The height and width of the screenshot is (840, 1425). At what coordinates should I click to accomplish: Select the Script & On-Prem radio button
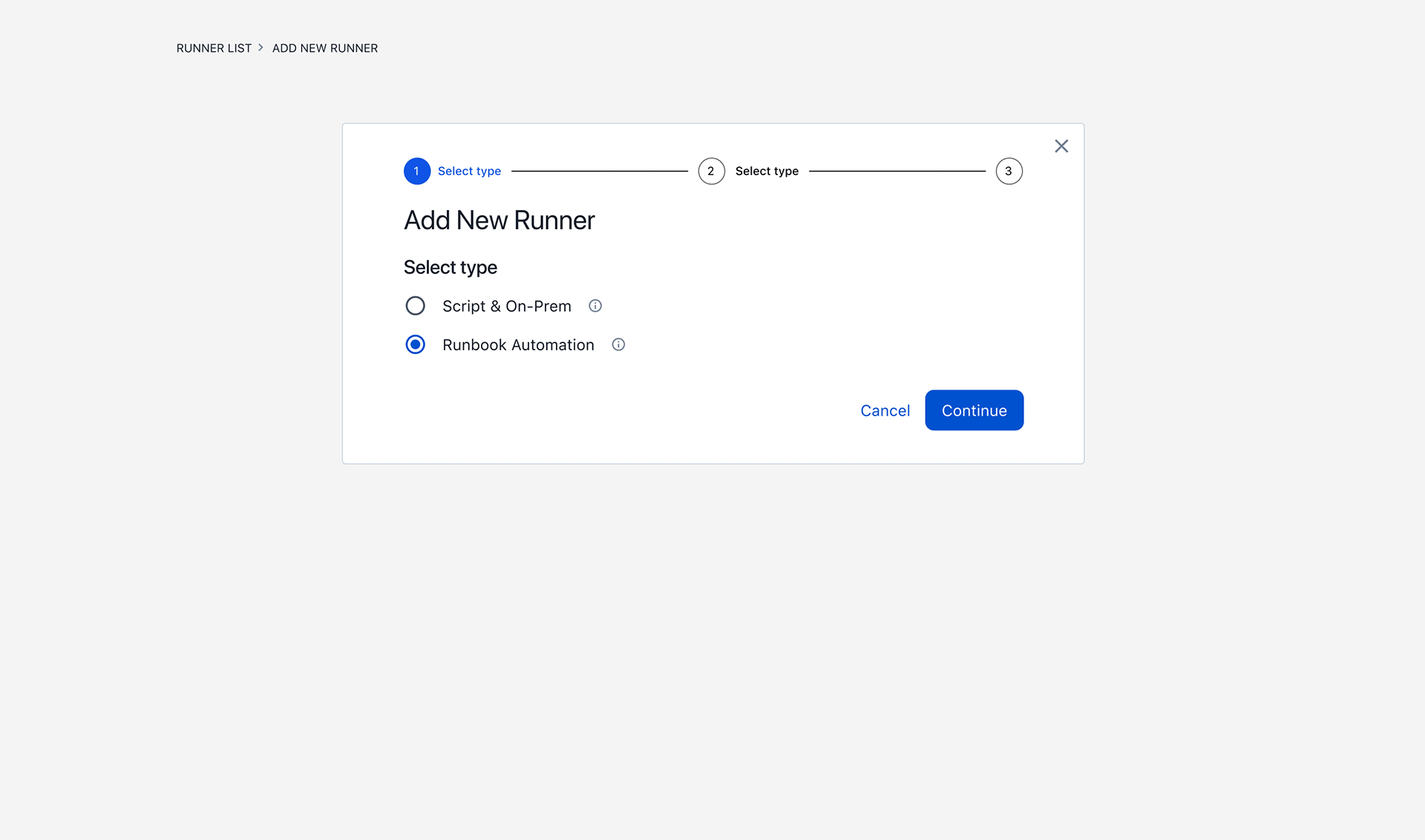pos(415,306)
